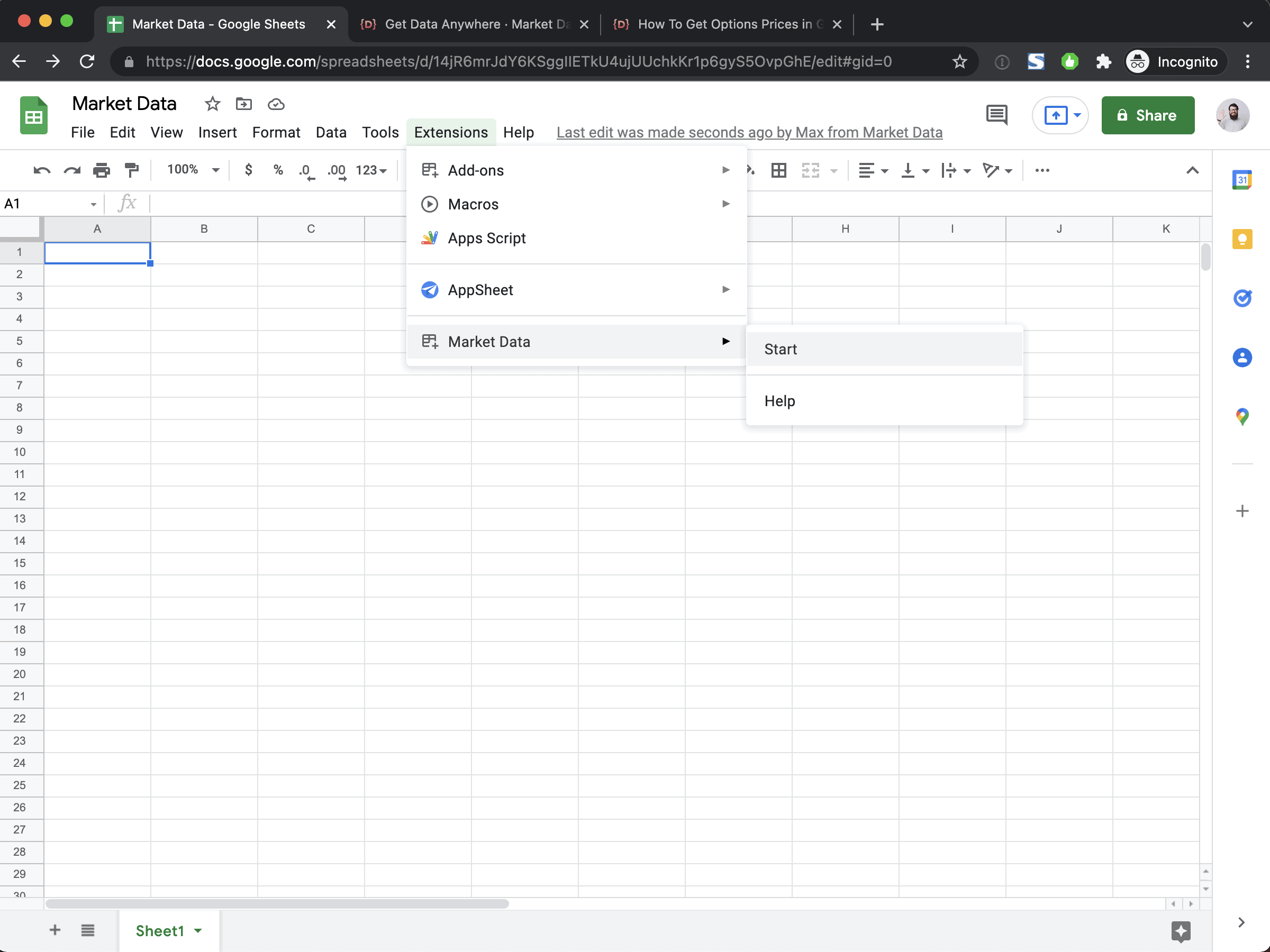The height and width of the screenshot is (952, 1270).
Task: Open the Sheet1 tab options arrow
Action: 198,931
